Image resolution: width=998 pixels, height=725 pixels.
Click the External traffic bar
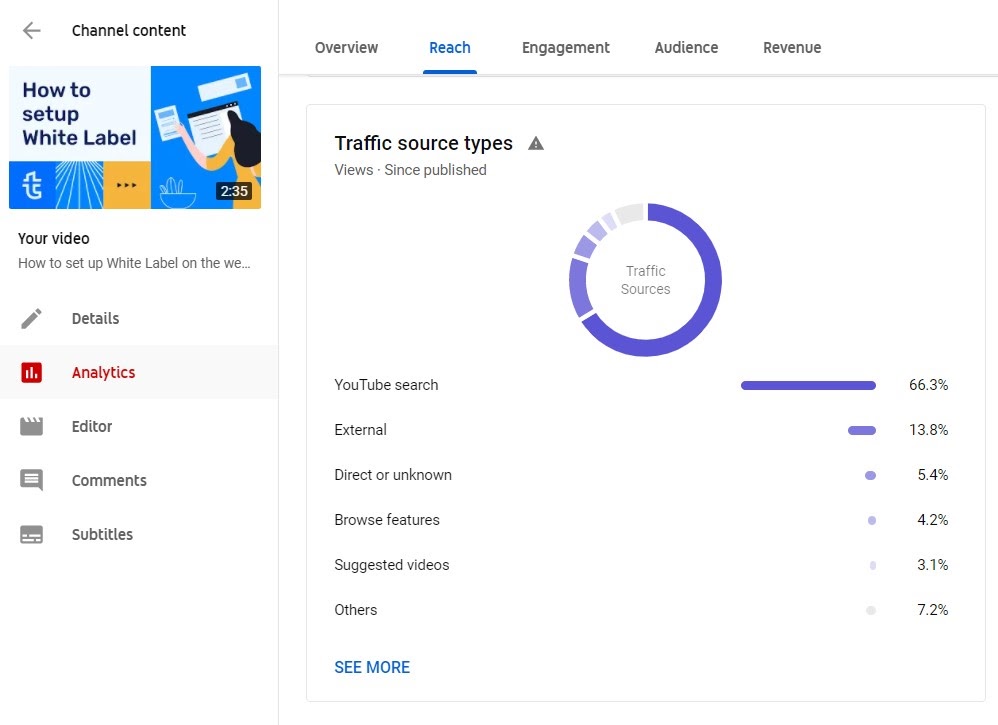point(861,430)
